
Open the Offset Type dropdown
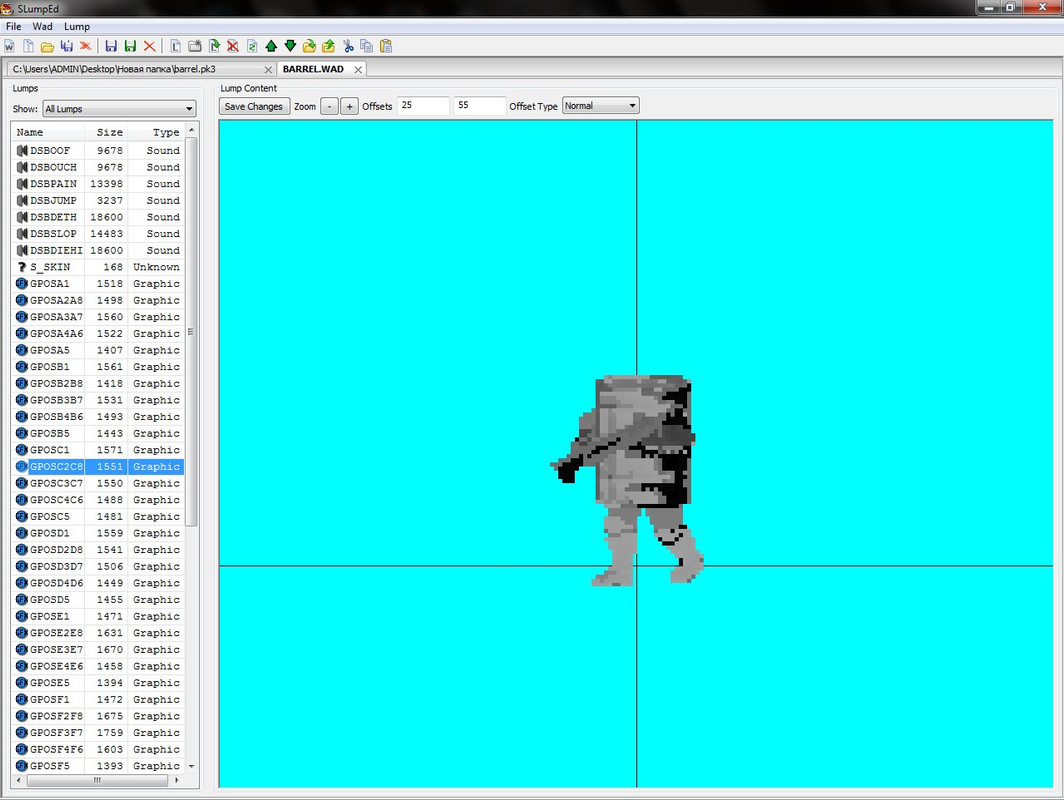601,106
